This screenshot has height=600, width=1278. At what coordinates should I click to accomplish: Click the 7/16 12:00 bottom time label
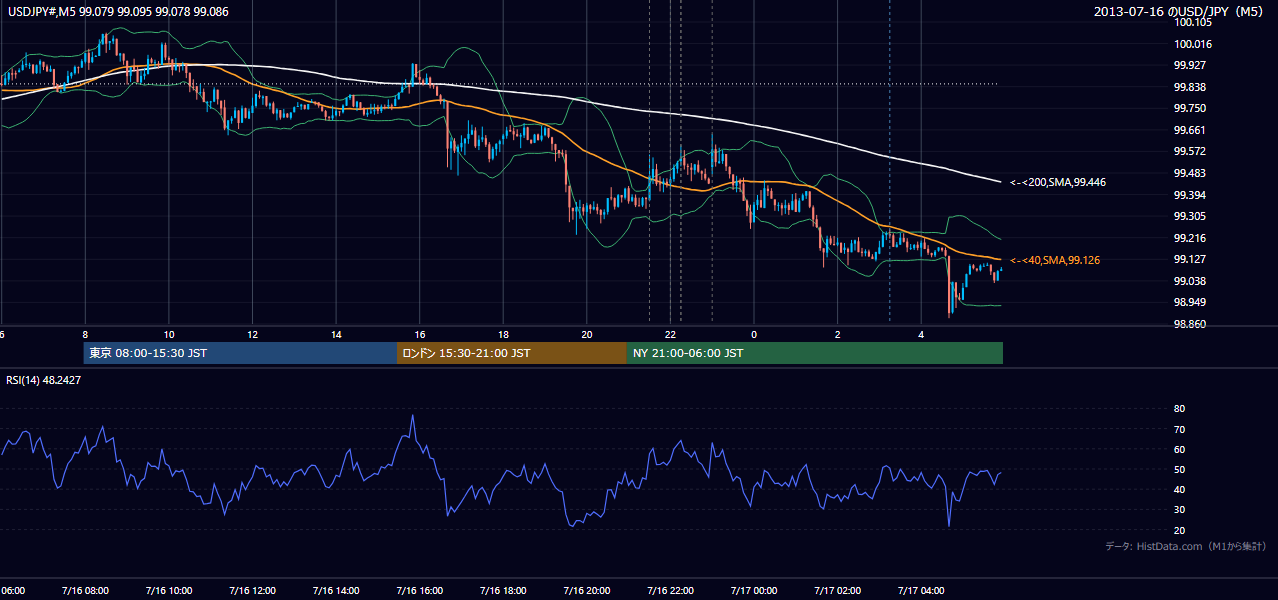point(252,590)
